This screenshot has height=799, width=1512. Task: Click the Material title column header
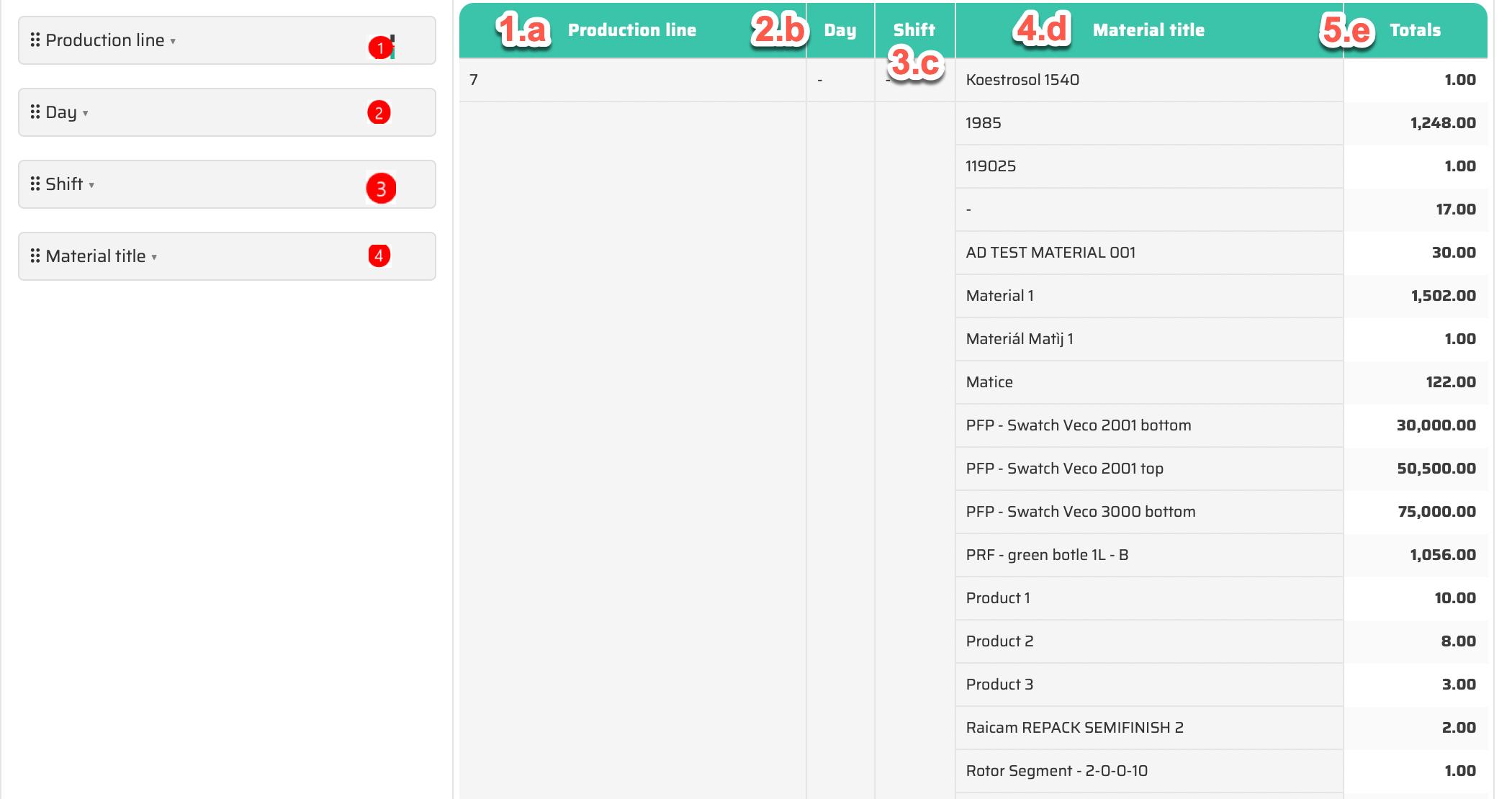(x=1148, y=30)
